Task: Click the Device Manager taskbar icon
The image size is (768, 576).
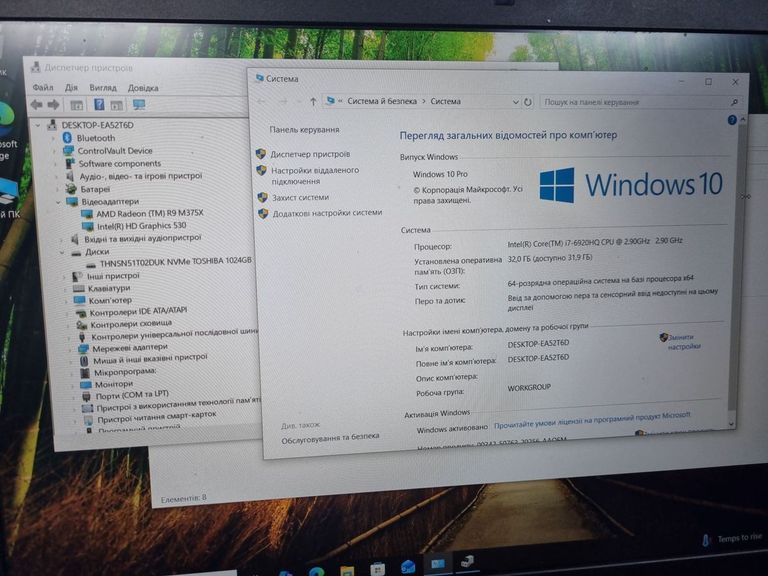Action: tap(467, 561)
